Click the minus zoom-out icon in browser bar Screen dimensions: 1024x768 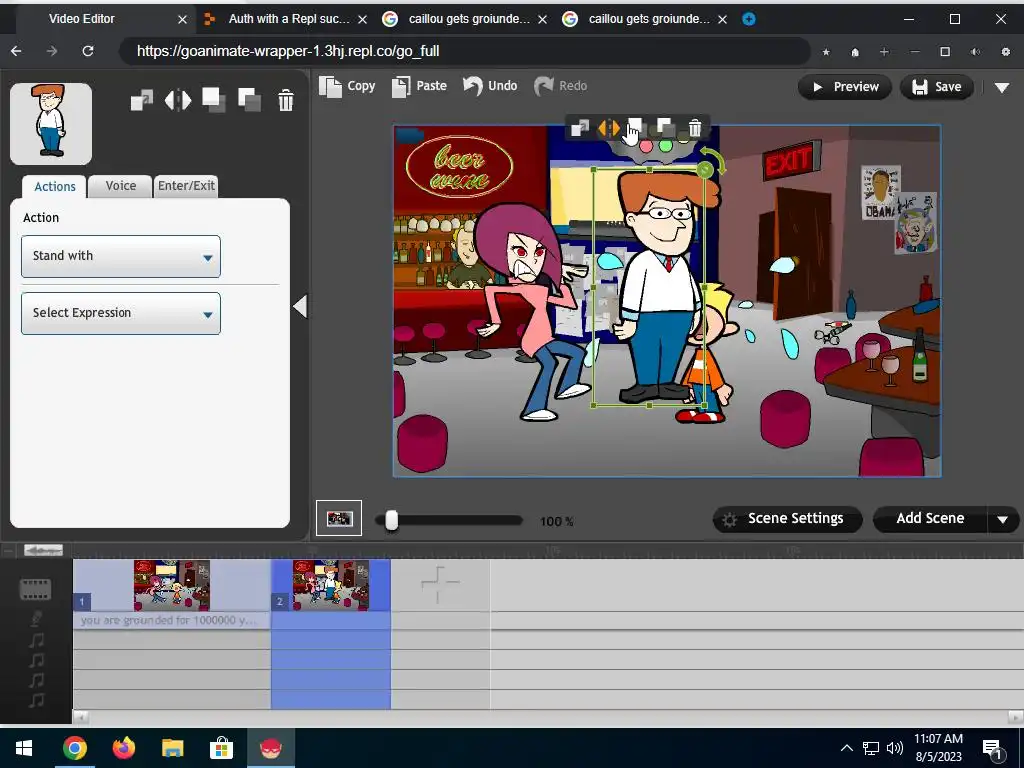coord(915,52)
